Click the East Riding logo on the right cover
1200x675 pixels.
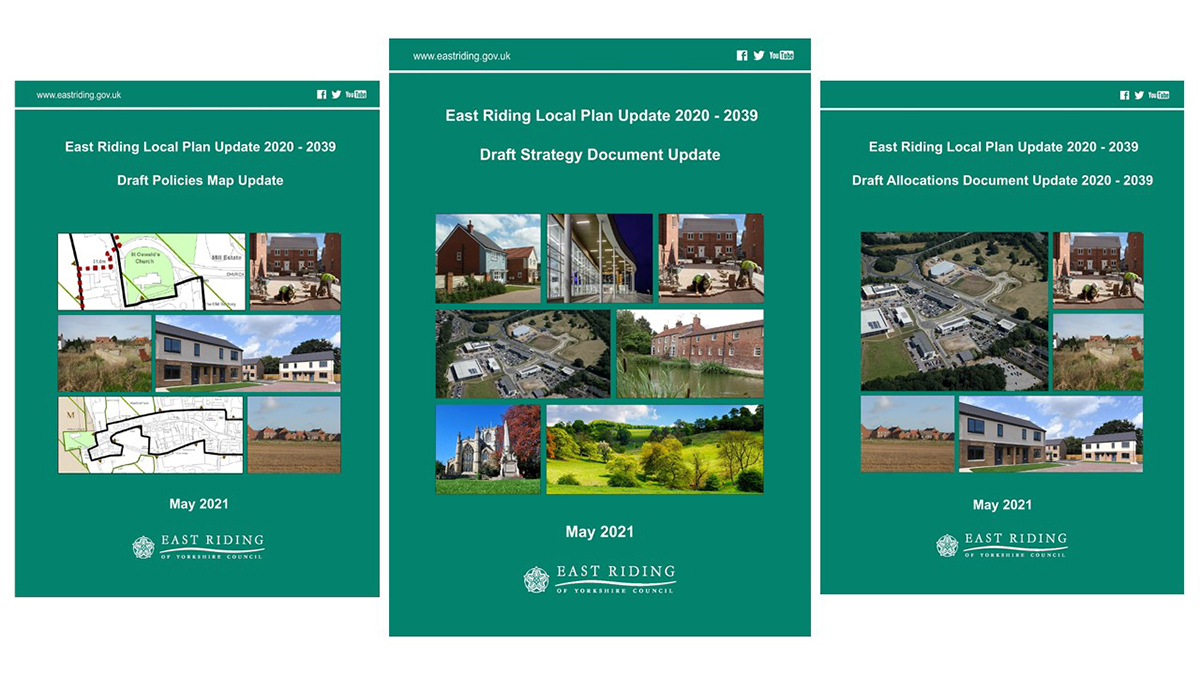(1002, 543)
